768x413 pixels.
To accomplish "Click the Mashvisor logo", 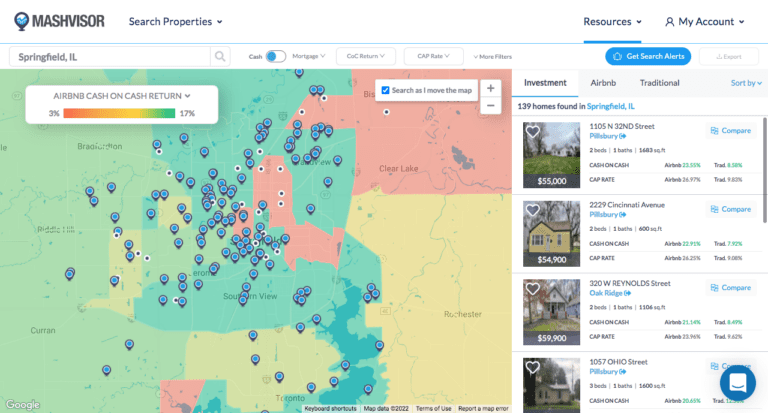I will (58, 21).
